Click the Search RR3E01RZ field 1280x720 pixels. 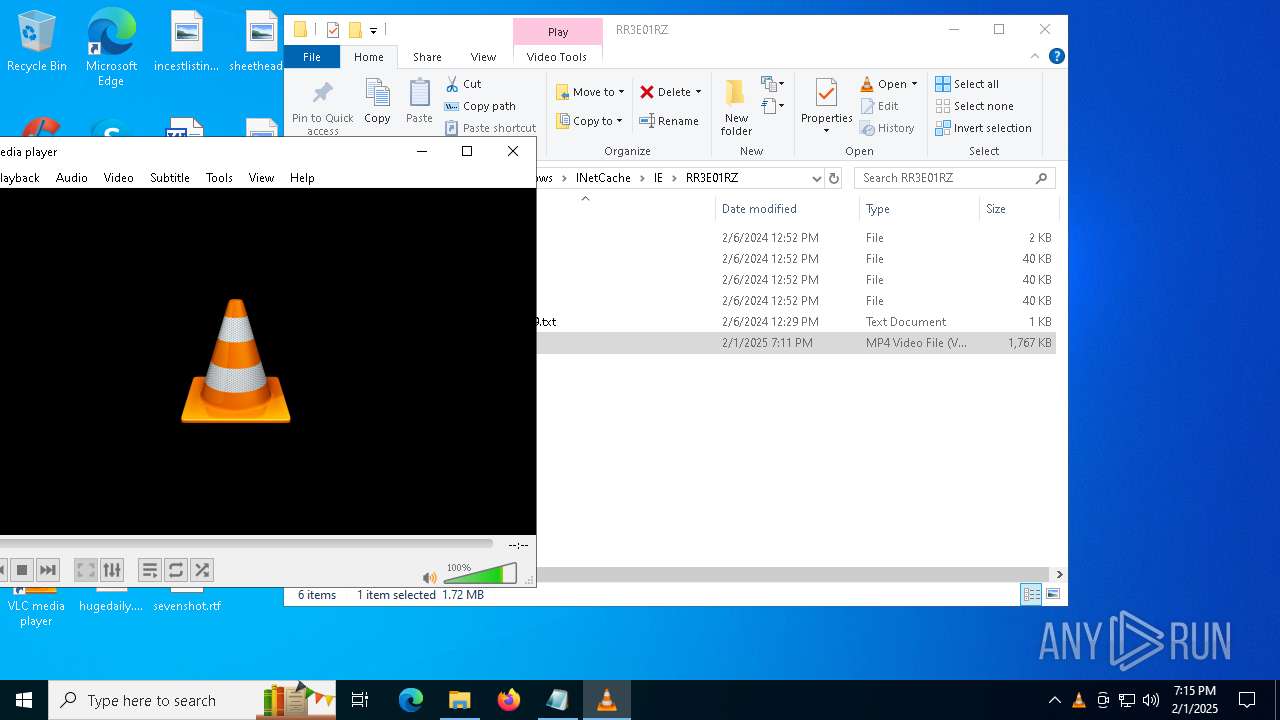coord(954,178)
